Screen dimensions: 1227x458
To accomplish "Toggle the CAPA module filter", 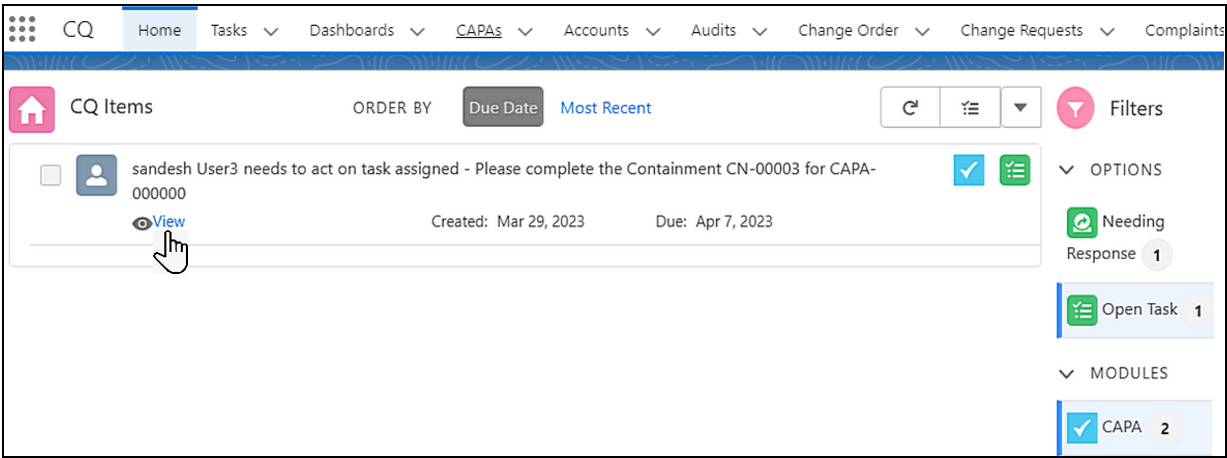I will (1120, 427).
